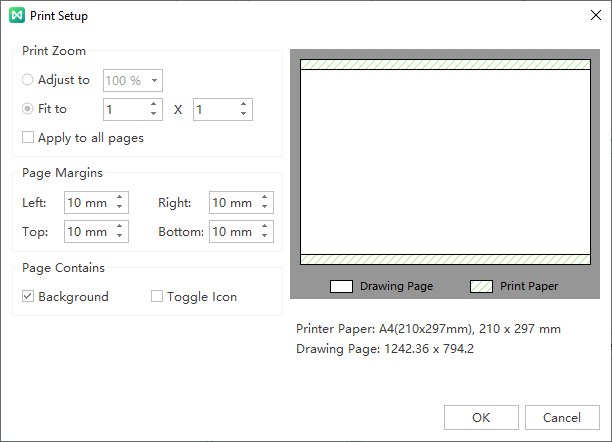
Task: Click the Printer Paper A4 info text
Action: click(x=428, y=329)
